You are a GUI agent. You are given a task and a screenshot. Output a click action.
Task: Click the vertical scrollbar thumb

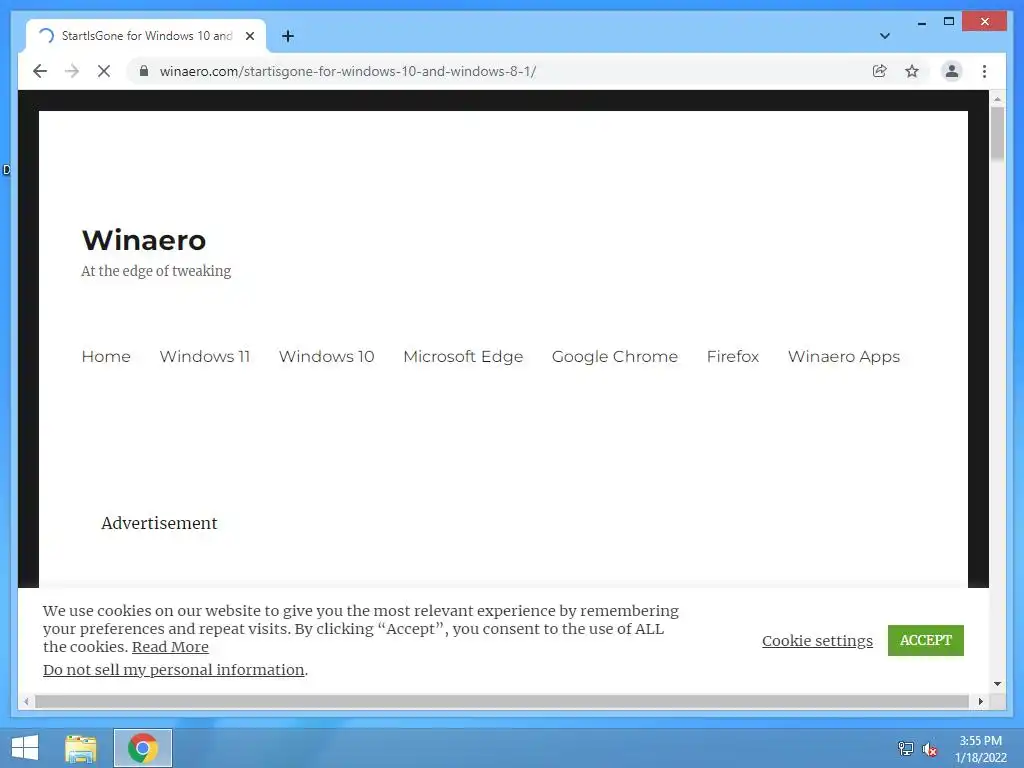[x=997, y=133]
